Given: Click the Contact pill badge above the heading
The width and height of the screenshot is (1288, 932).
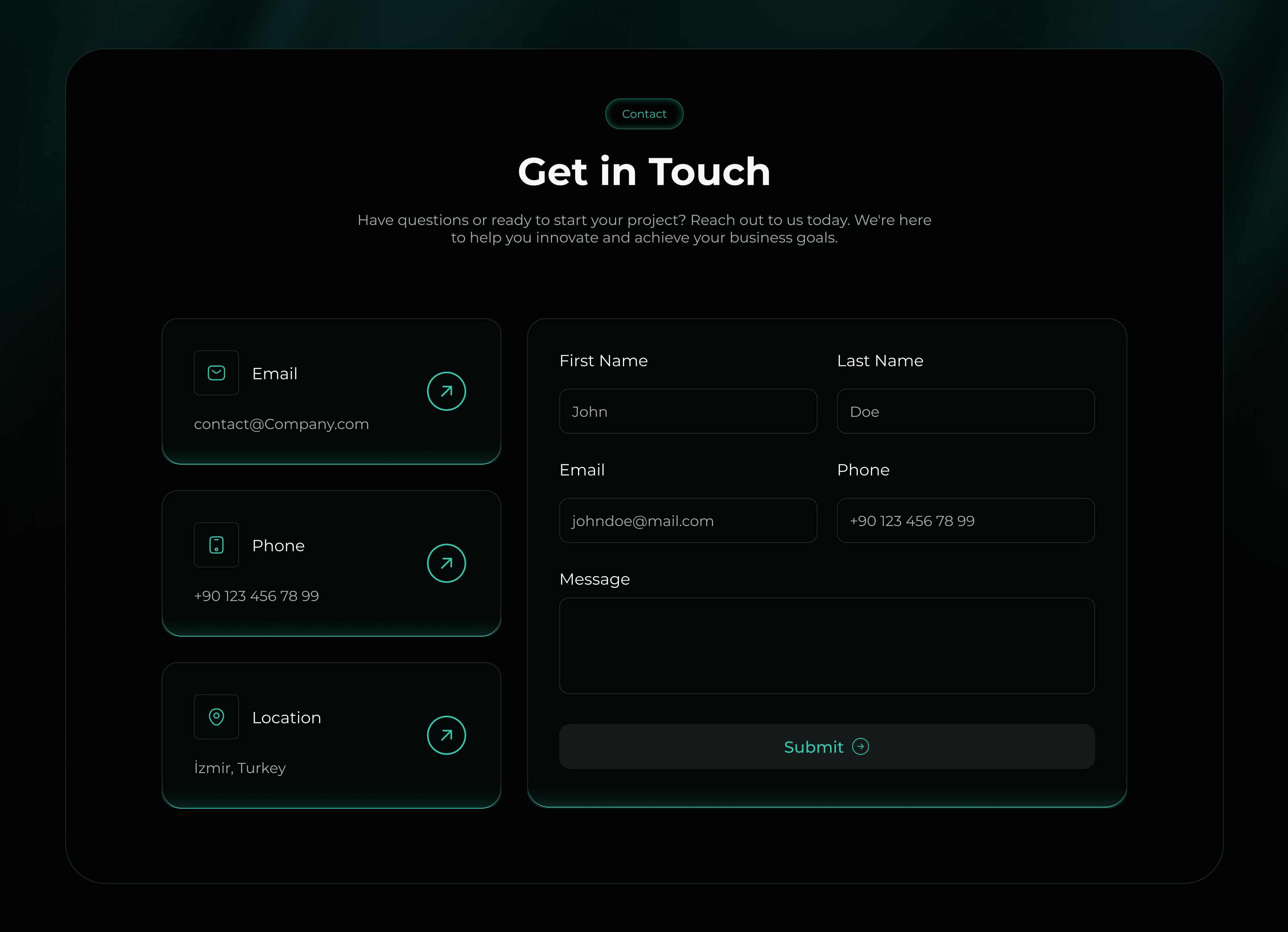Looking at the screenshot, I should pyautogui.click(x=644, y=114).
